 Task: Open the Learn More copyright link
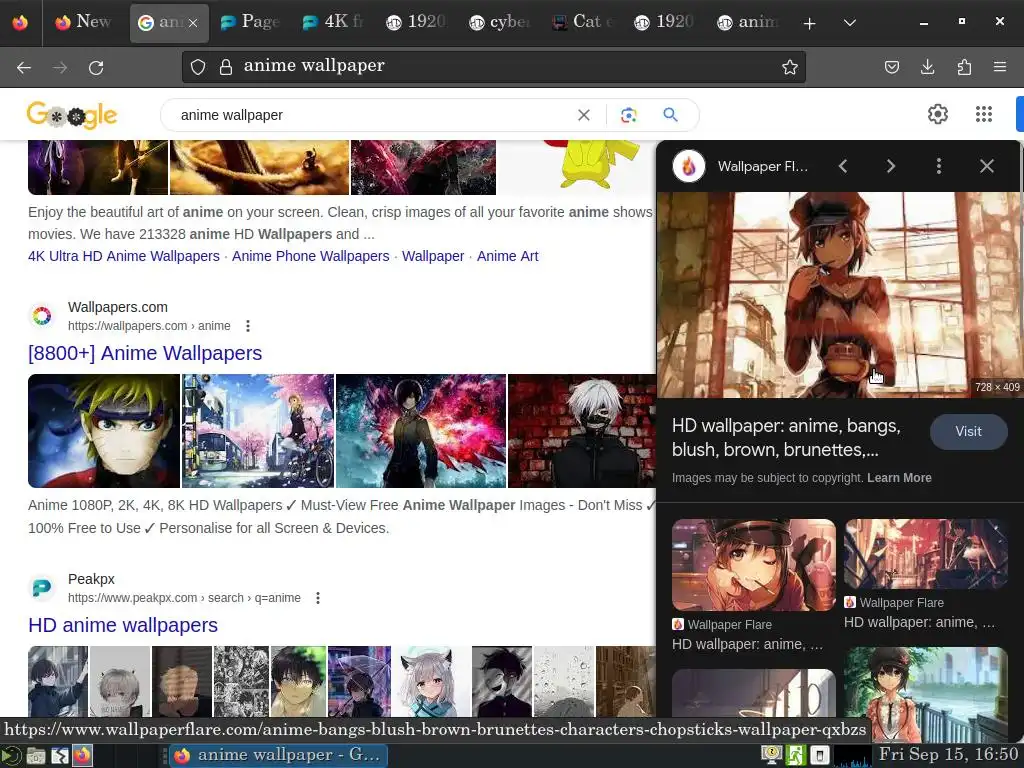tap(899, 478)
